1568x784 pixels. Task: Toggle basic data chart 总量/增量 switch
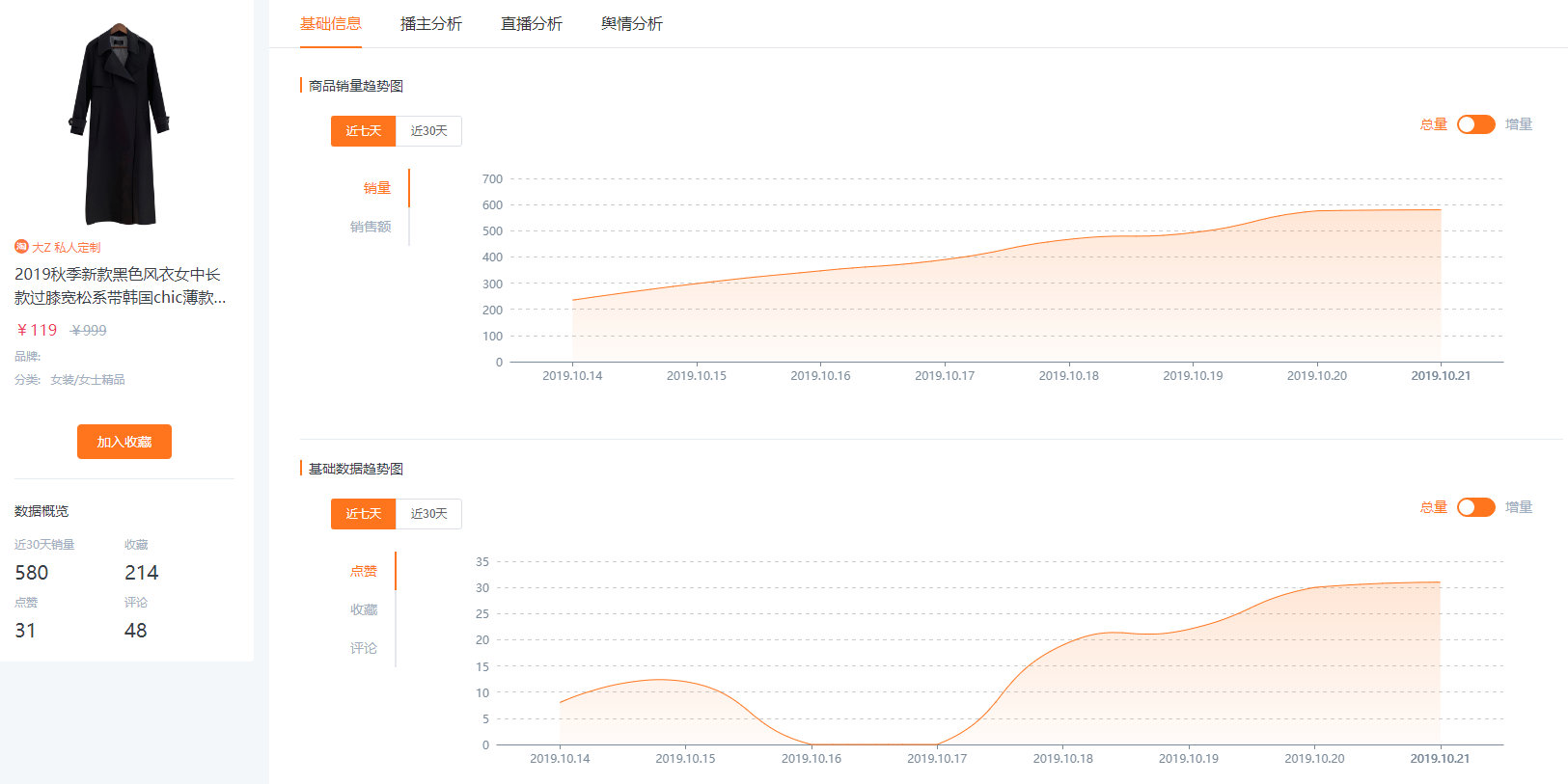click(1475, 507)
